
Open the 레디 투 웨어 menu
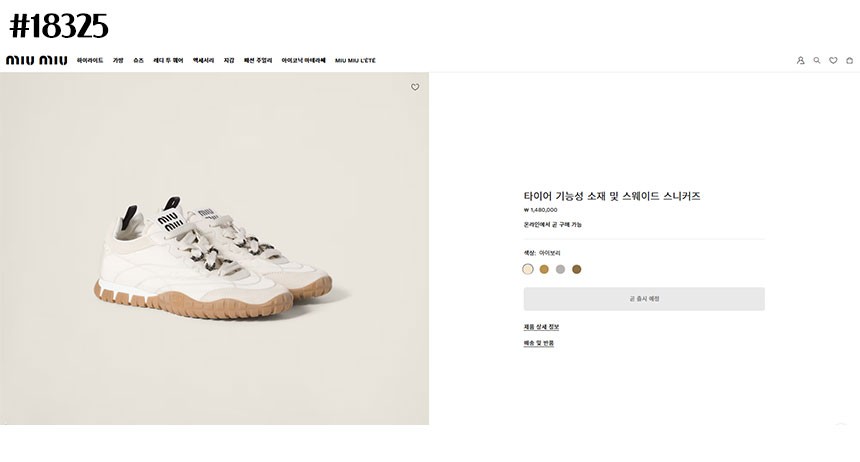click(168, 60)
